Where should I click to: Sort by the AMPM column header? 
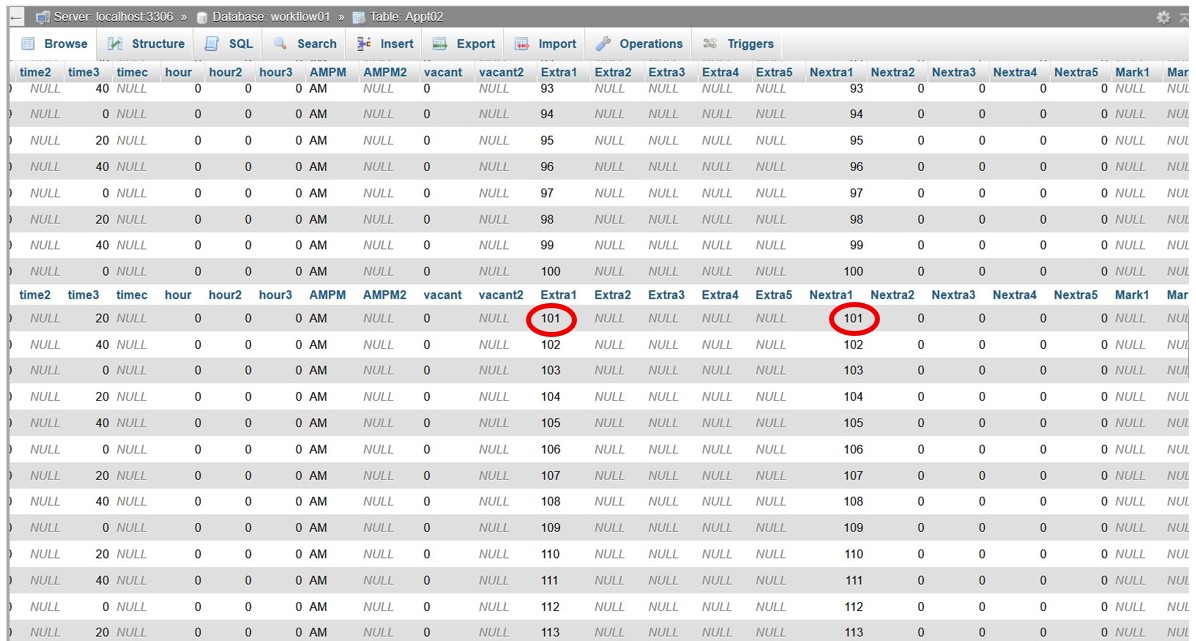pos(327,72)
